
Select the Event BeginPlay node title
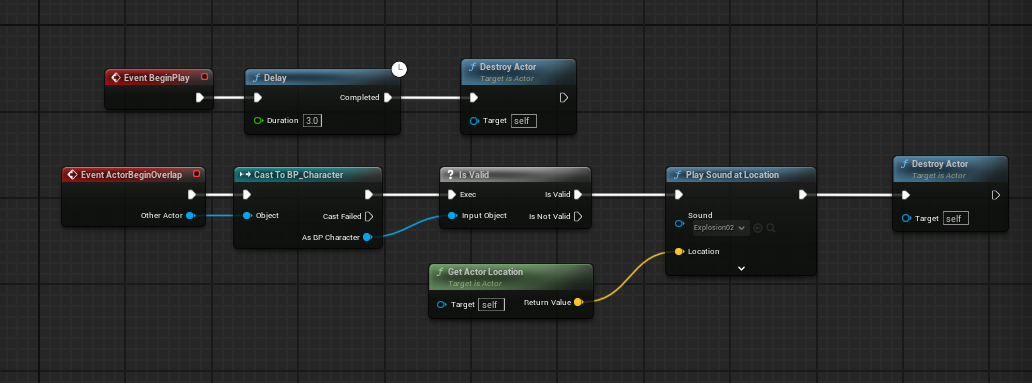pyautogui.click(x=157, y=78)
